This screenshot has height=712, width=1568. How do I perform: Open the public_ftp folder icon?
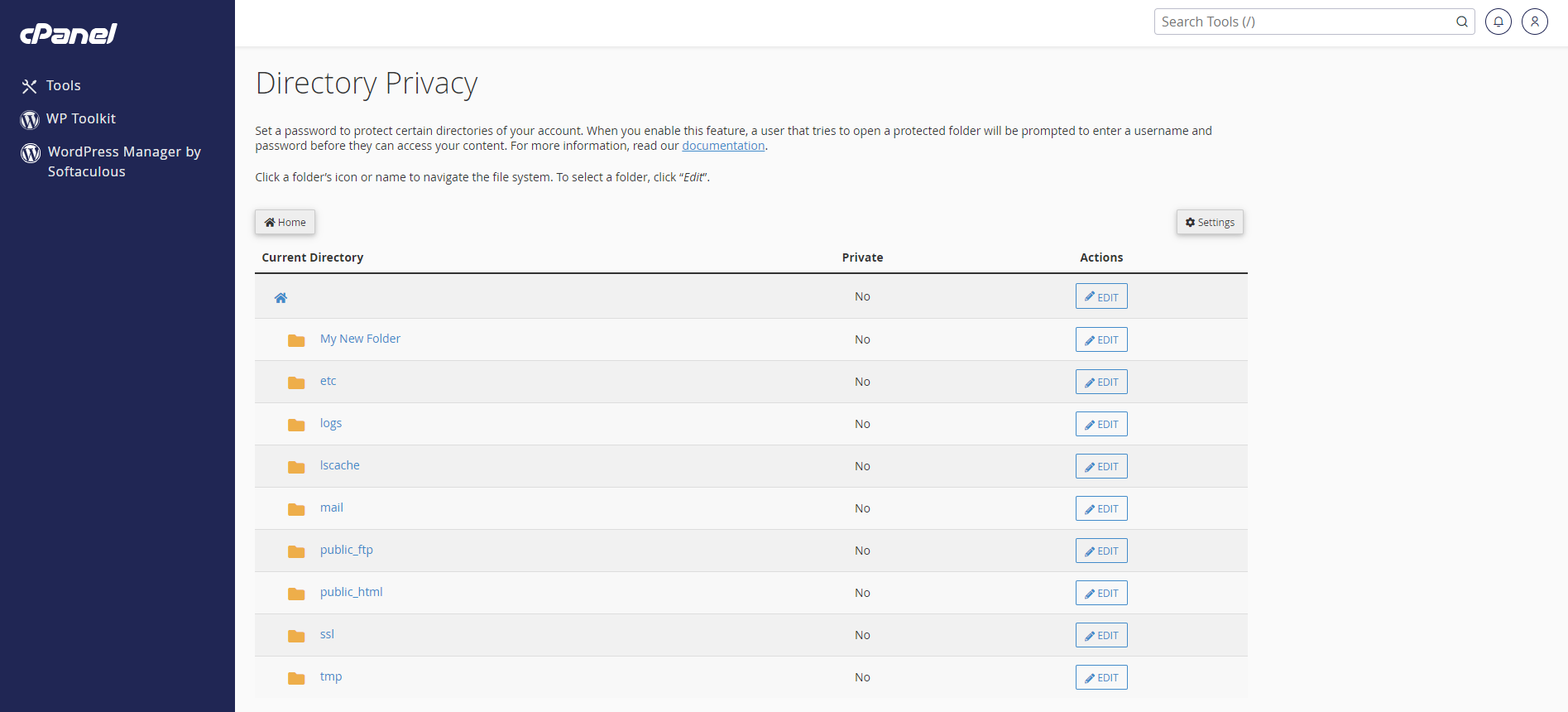[296, 551]
